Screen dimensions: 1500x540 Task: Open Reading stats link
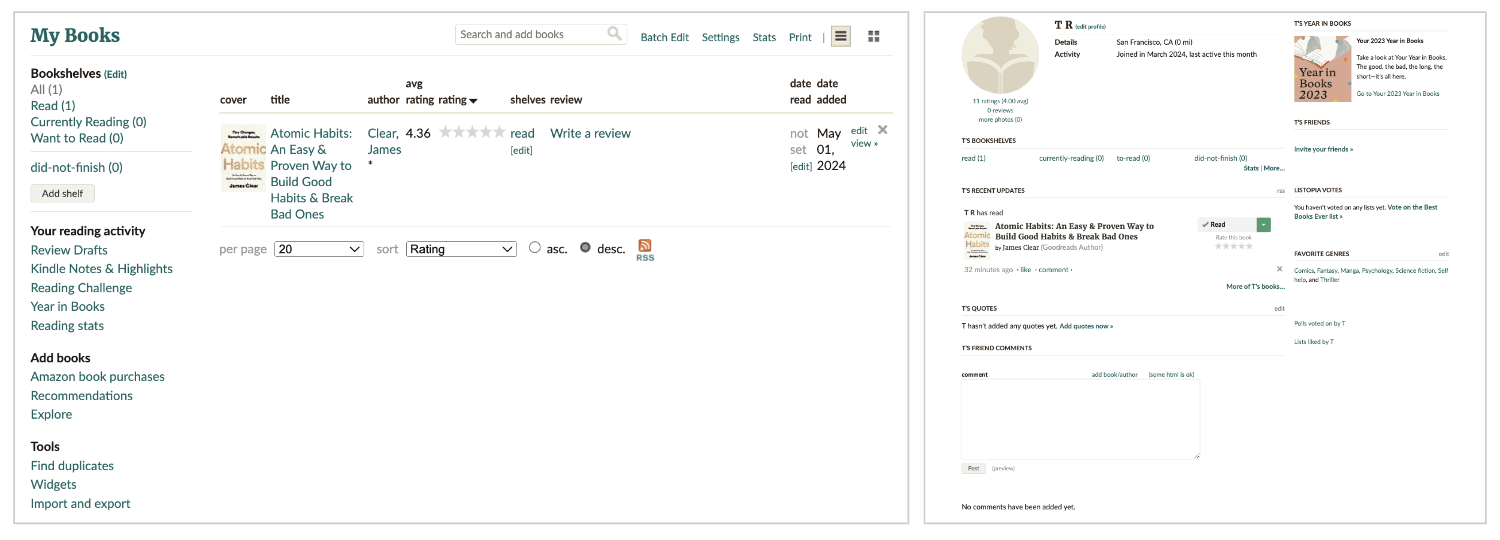(67, 326)
